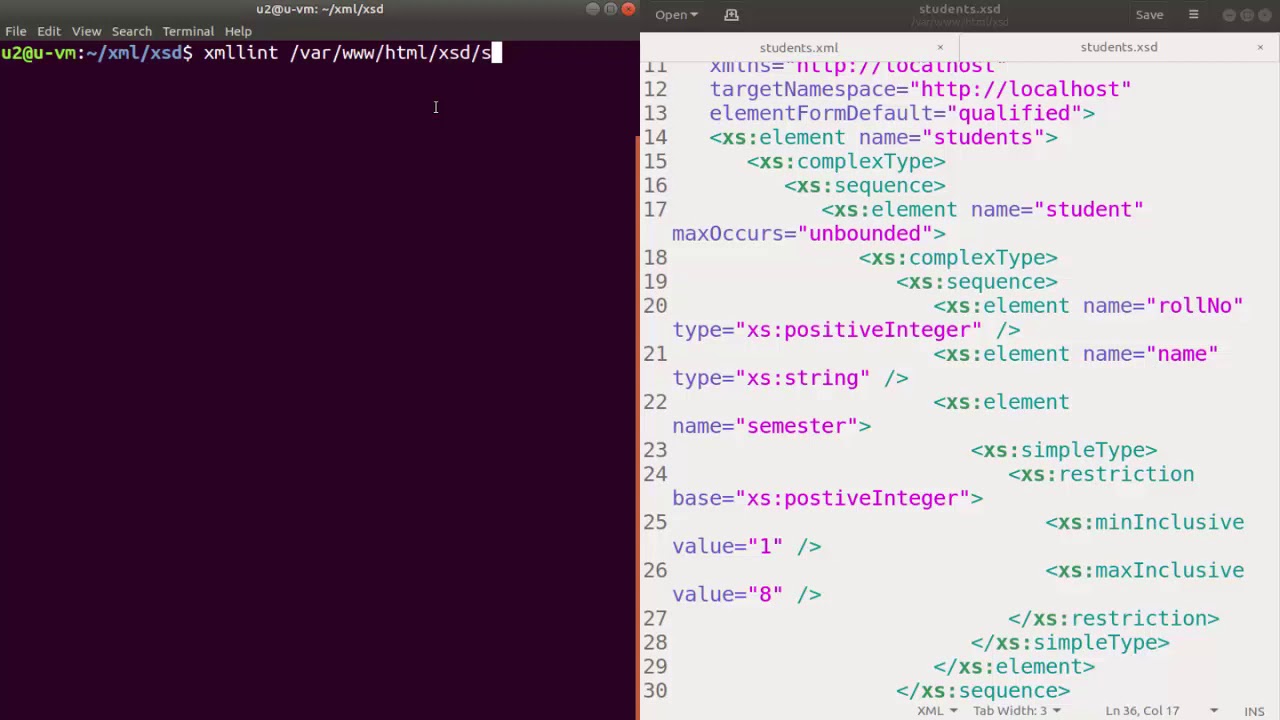
Task: Switch to the students.xml tab
Action: [x=799, y=47]
